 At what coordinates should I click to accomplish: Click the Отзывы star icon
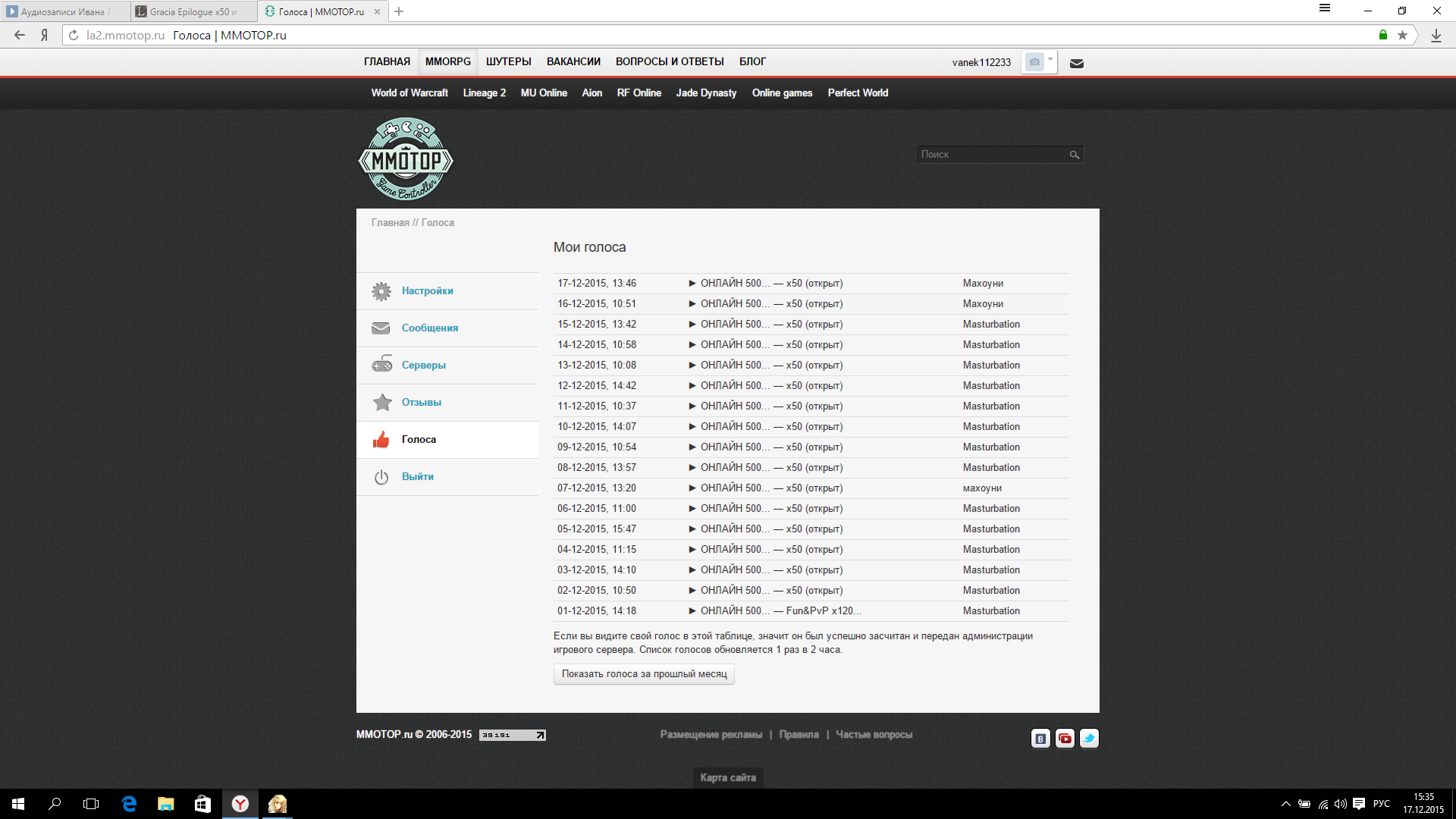(x=382, y=403)
